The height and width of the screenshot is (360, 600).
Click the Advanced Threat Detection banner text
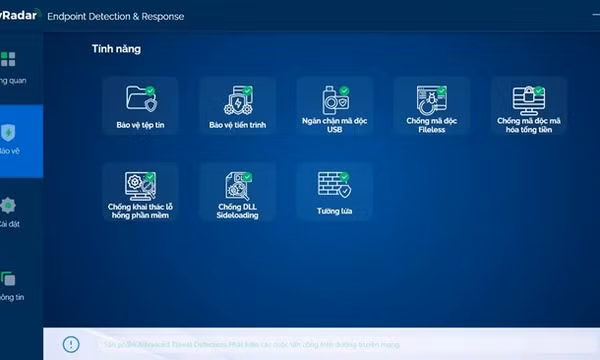tap(251, 345)
